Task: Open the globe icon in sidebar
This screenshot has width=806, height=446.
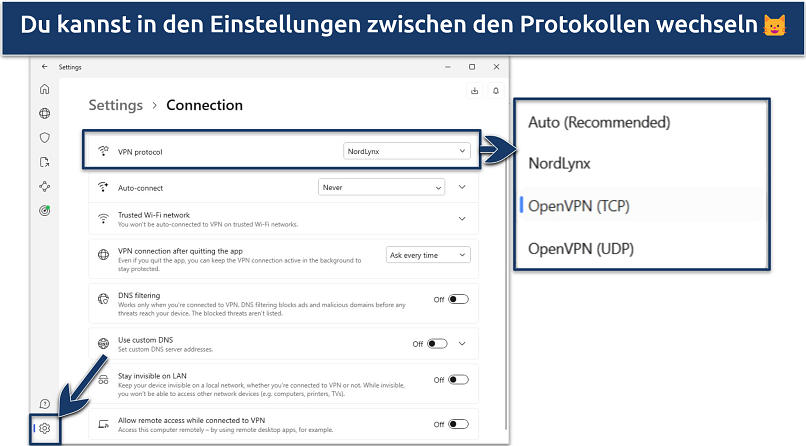Action: pos(44,114)
